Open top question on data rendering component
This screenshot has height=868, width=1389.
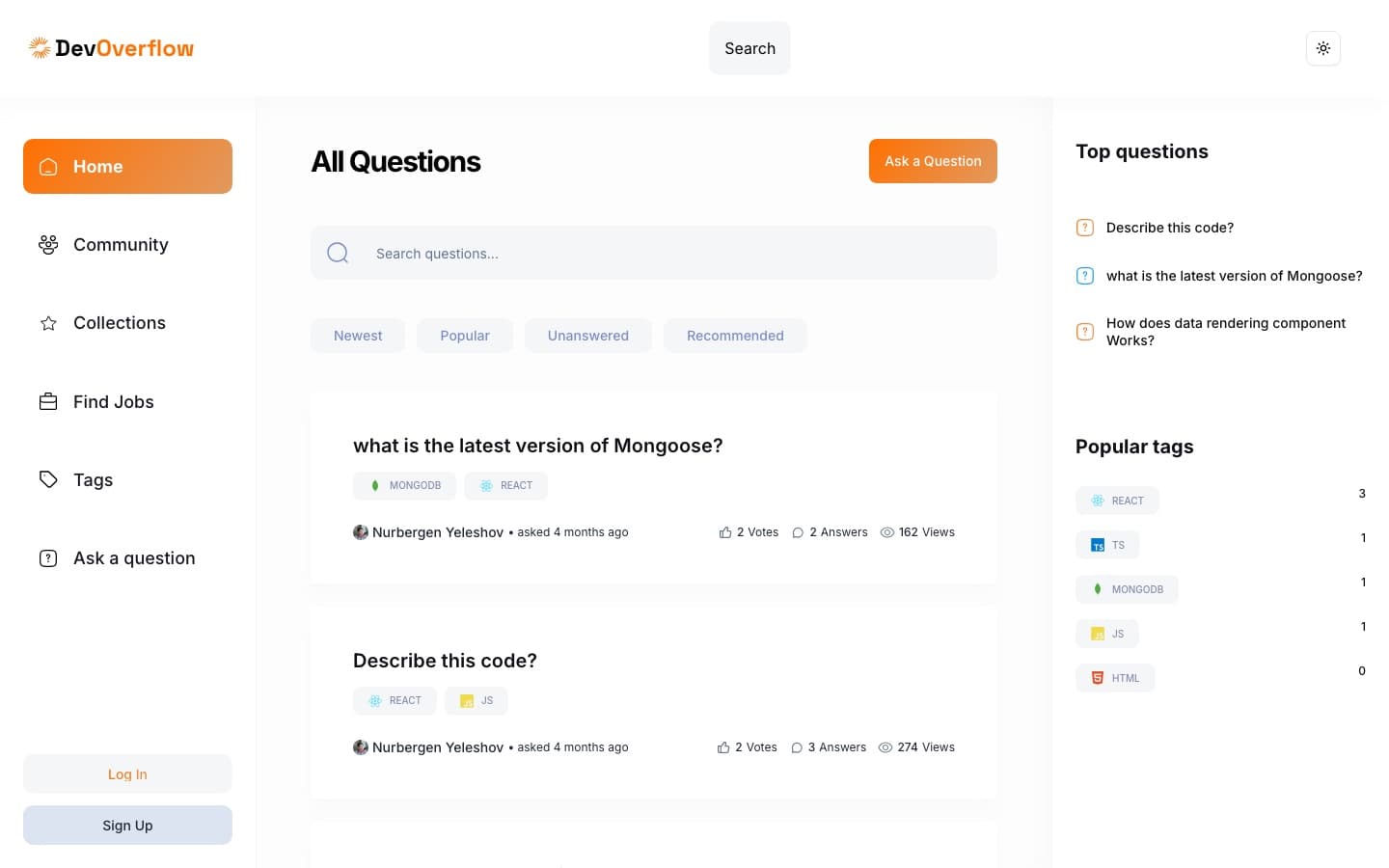[1226, 332]
